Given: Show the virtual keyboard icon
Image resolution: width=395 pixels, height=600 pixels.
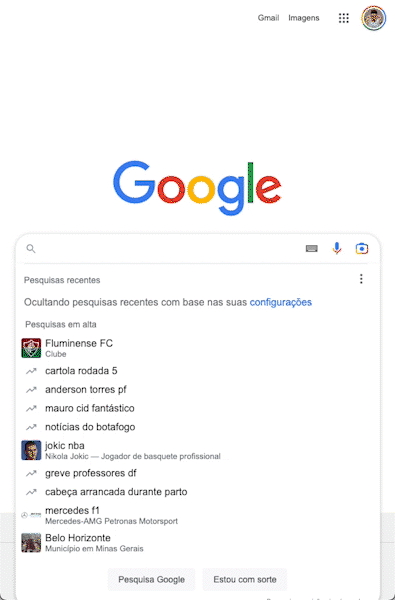Looking at the screenshot, I should click(312, 249).
